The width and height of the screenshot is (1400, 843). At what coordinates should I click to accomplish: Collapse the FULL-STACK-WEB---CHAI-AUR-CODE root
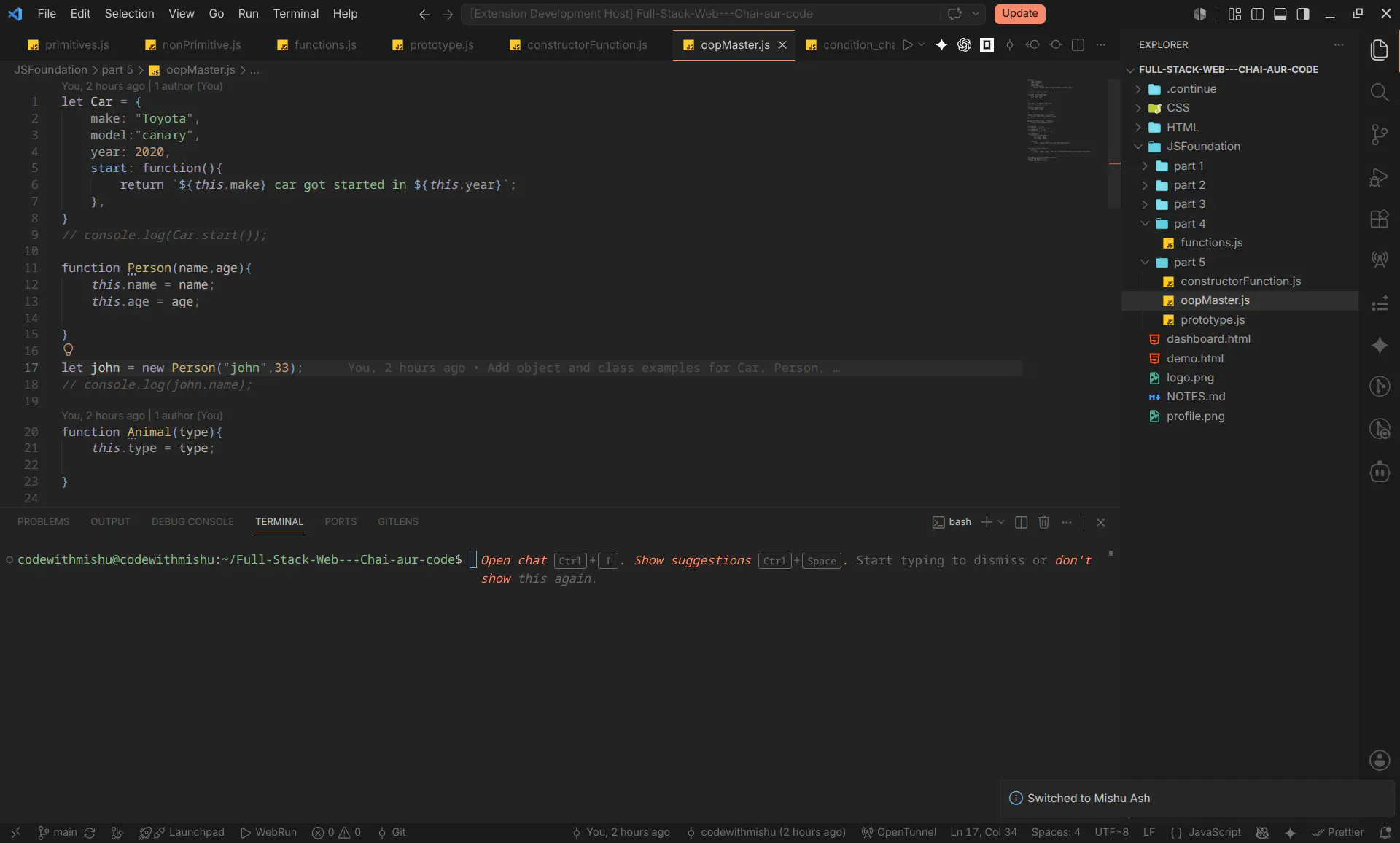click(1131, 70)
